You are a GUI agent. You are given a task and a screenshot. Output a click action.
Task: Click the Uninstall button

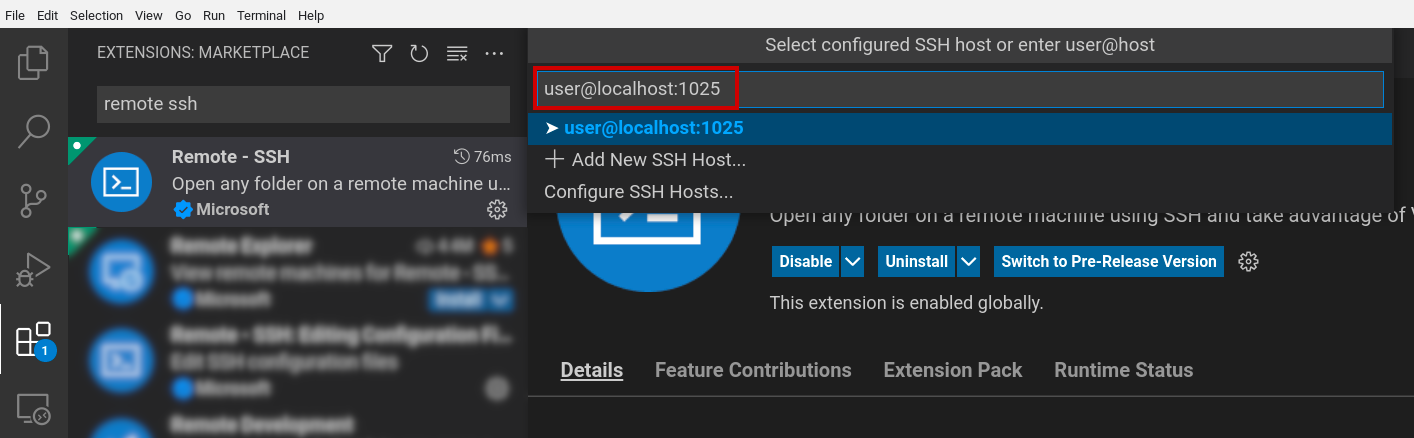tap(916, 261)
